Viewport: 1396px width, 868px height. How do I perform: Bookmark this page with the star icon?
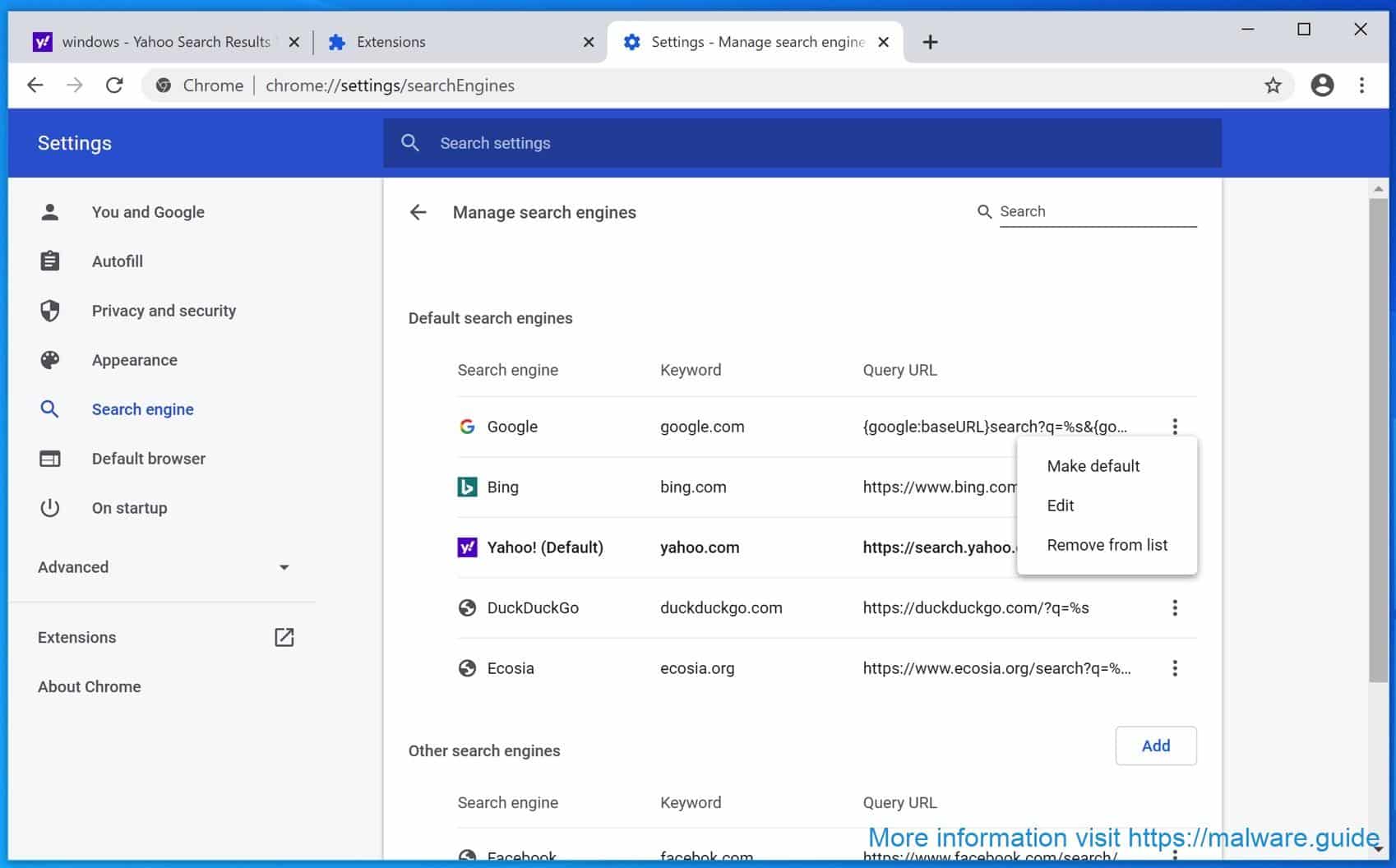(1273, 85)
